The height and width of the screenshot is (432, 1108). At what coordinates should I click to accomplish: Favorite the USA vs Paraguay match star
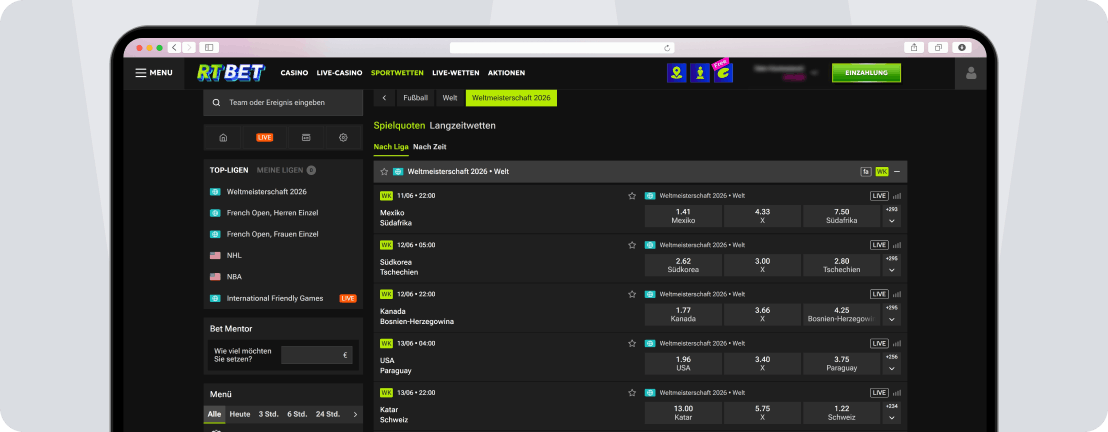tap(632, 344)
